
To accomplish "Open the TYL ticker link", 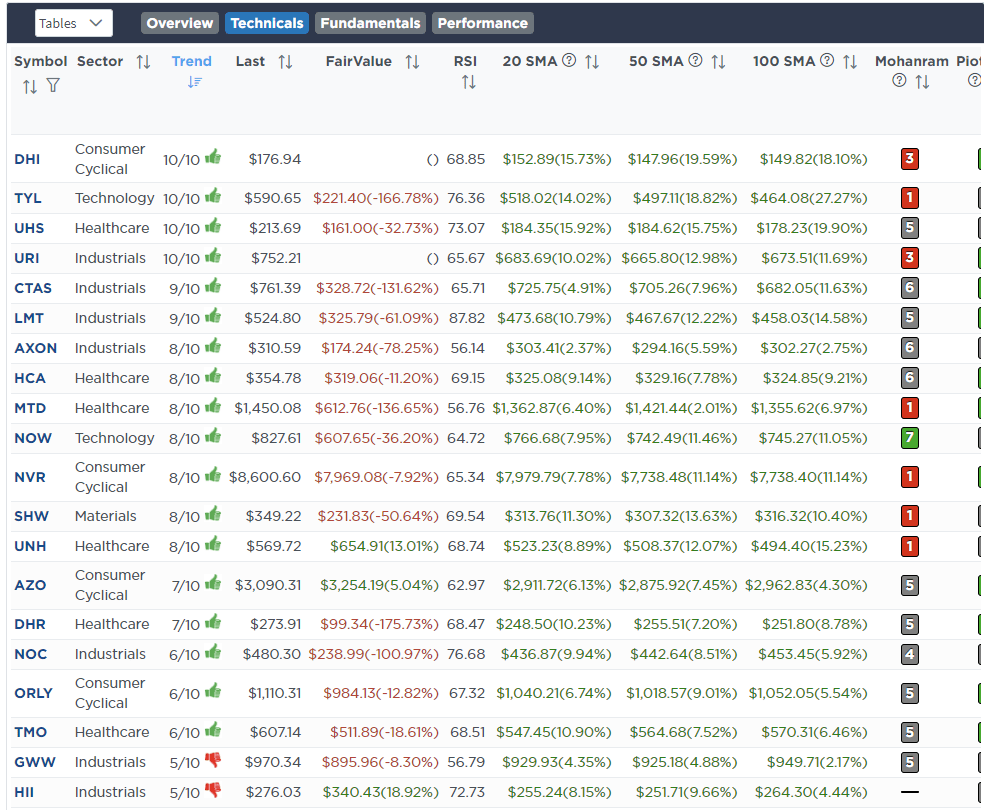I will 28,198.
